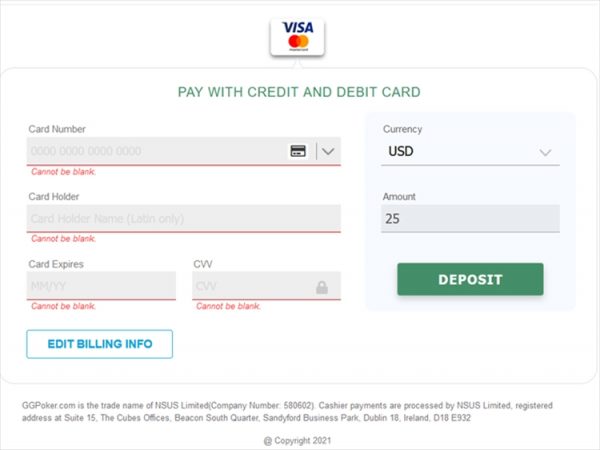
Task: Select the Visa Mastercard payment method tile
Action: tap(297, 37)
